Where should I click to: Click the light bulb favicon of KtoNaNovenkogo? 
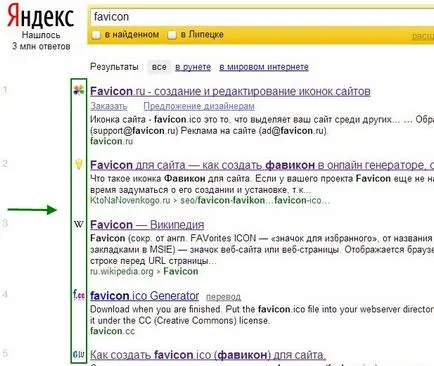pyautogui.click(x=79, y=164)
